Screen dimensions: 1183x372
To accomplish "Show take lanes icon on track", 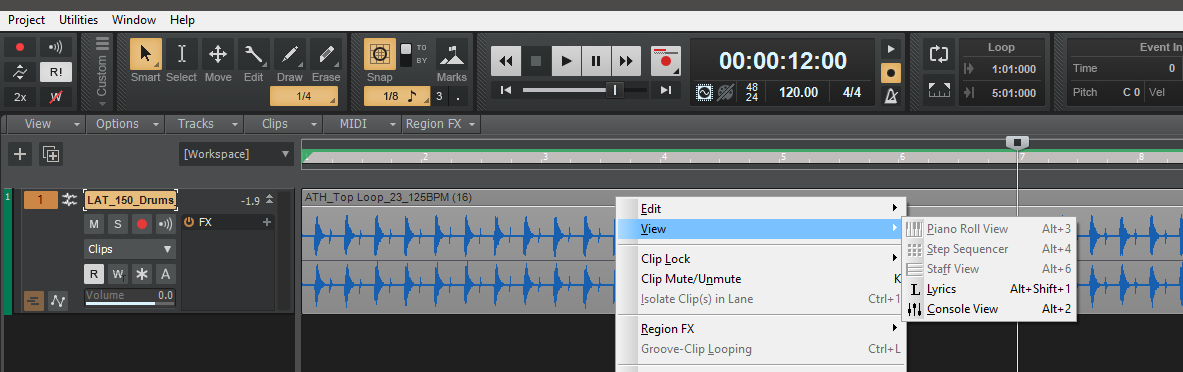I will 34,301.
